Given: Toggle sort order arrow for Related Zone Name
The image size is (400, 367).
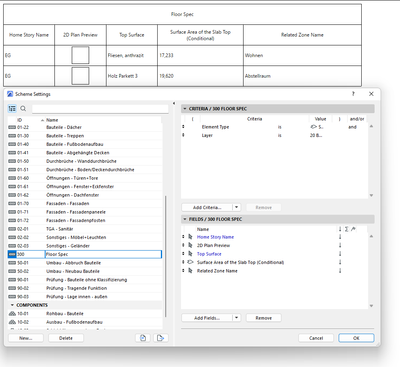Looking at the screenshot, I should click(x=340, y=271).
